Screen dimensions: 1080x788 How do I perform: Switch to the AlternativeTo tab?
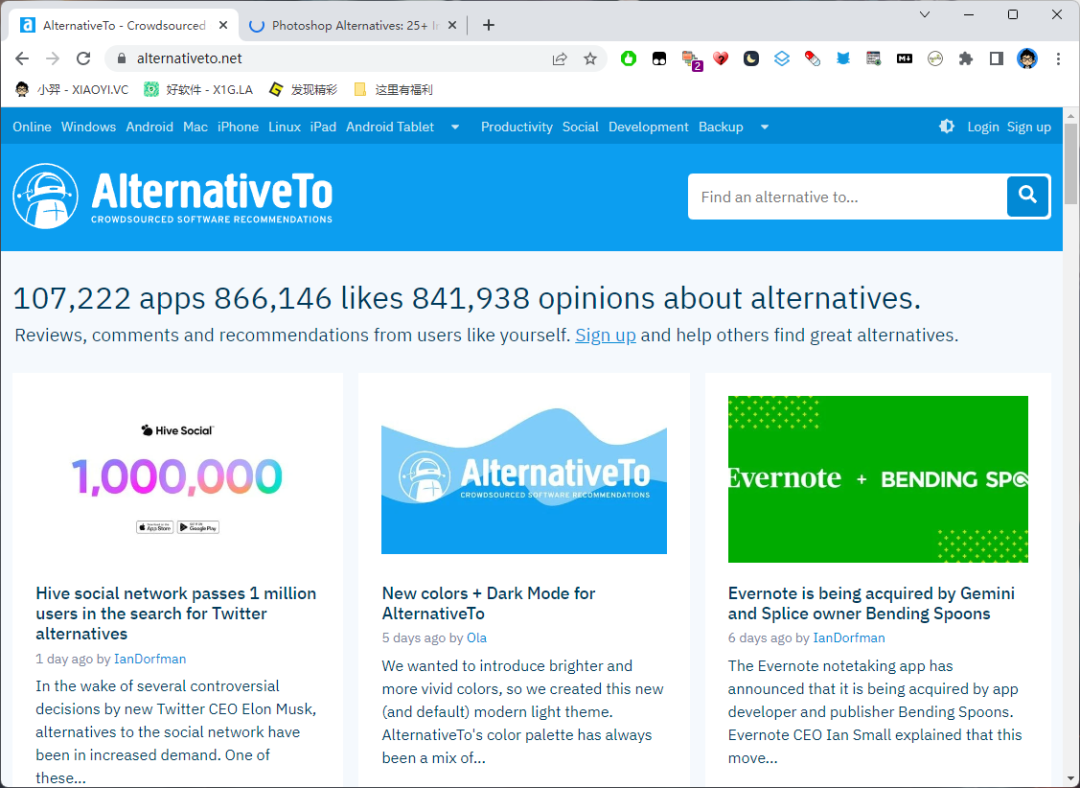point(124,25)
